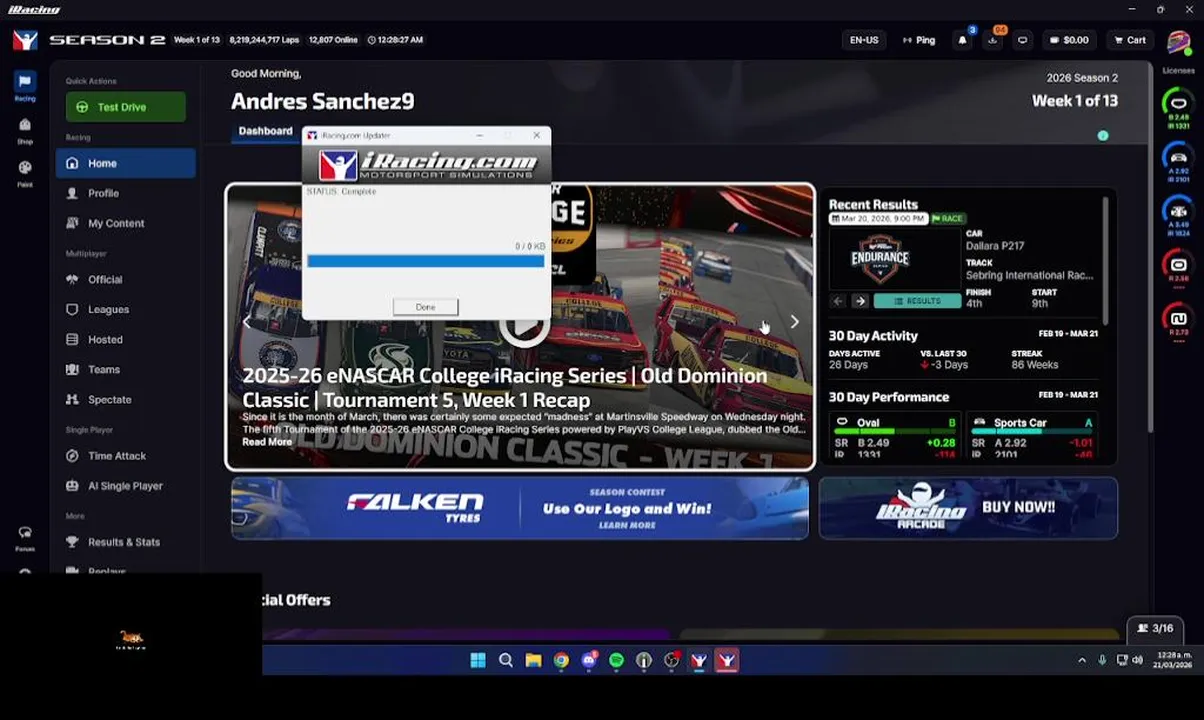Image resolution: width=1204 pixels, height=720 pixels.
Task: Open the iRacing Arcade Buy Now banner
Action: click(x=968, y=508)
